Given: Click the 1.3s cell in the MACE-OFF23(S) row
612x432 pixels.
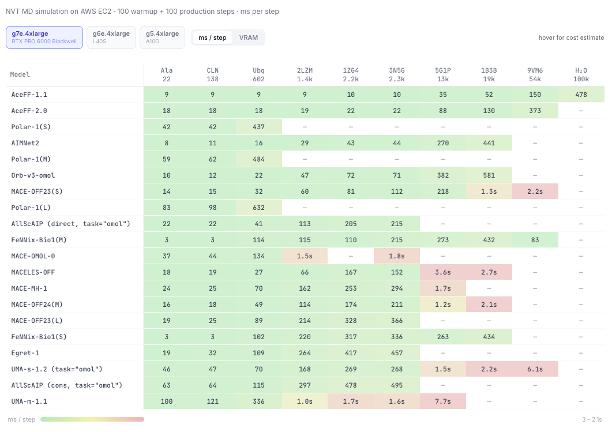Looking at the screenshot, I should pos(489,192).
